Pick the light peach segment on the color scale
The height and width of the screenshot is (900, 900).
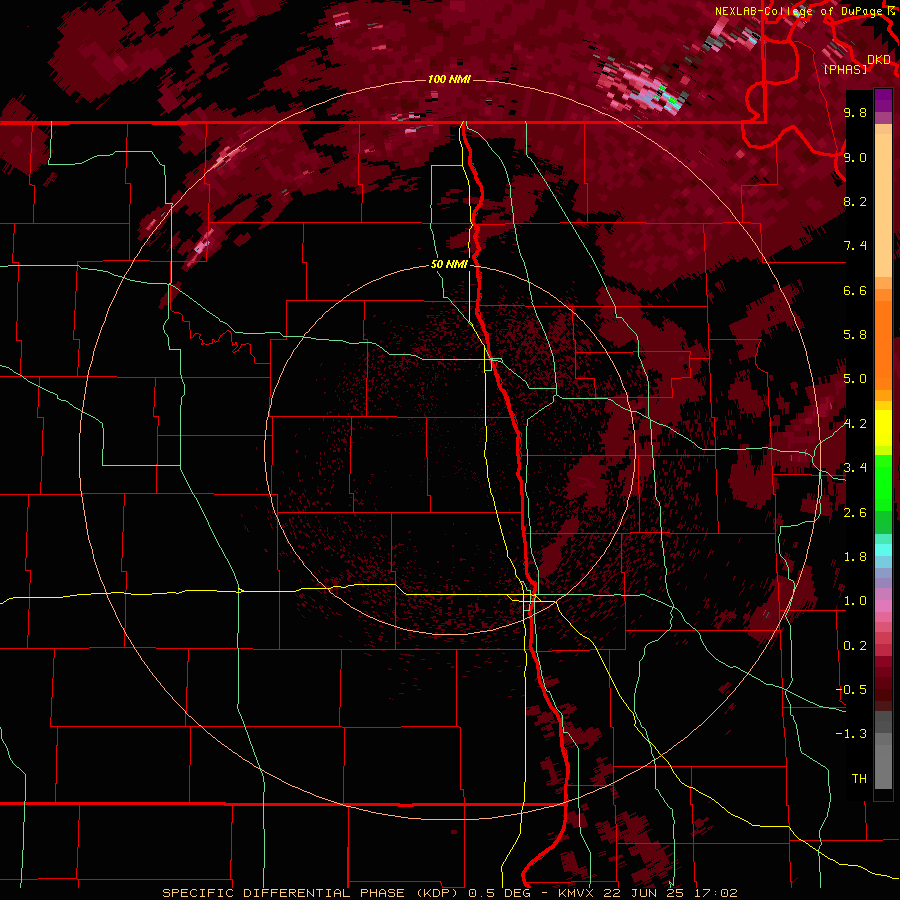[x=883, y=207]
